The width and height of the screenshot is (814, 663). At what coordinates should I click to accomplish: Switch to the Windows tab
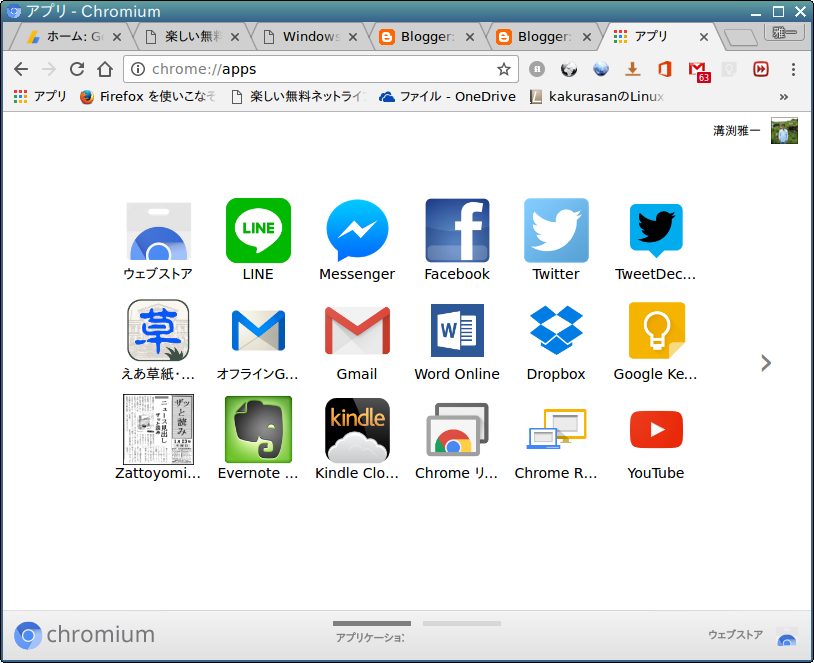coord(304,37)
